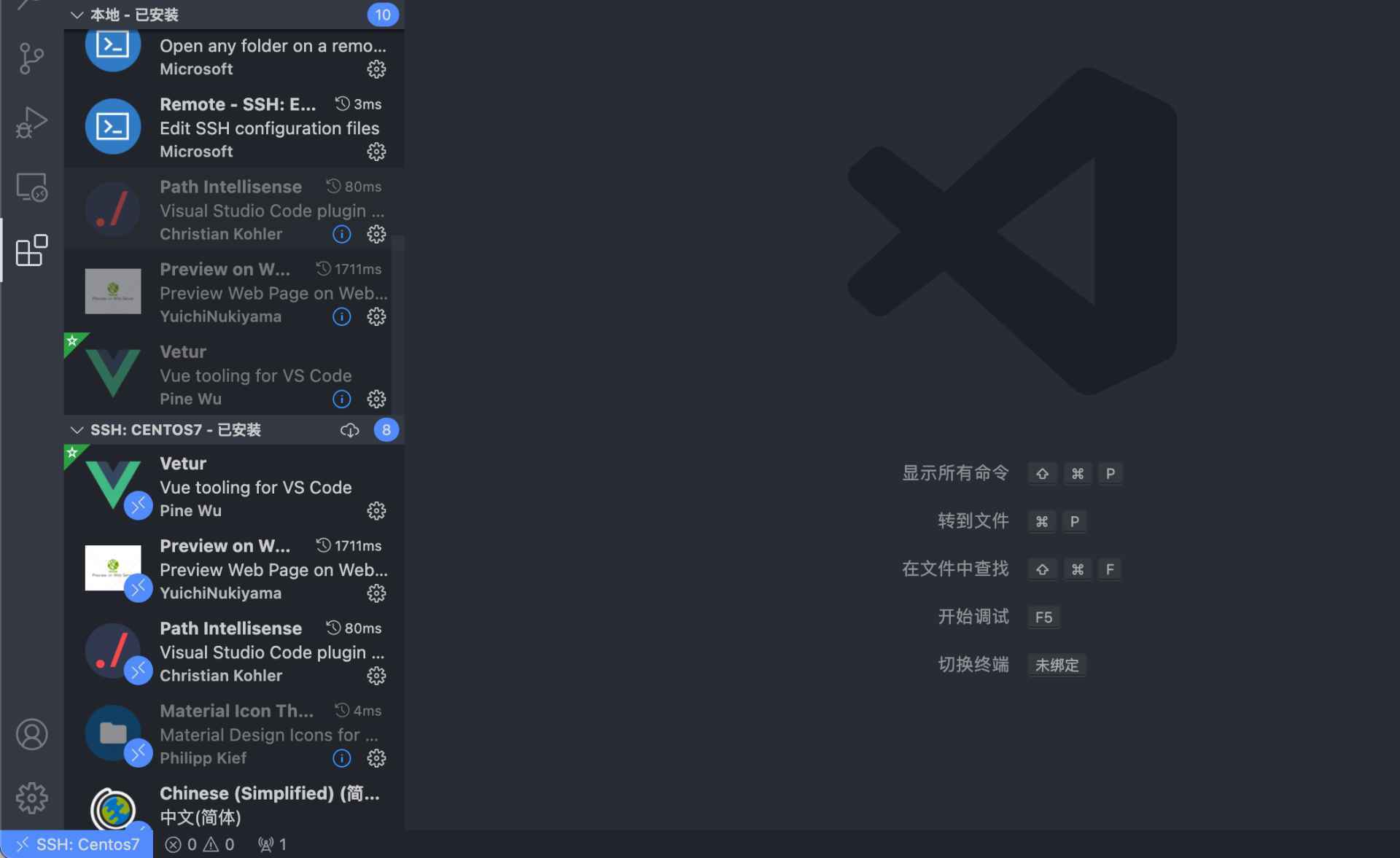Open the Accounts menu icon
Viewport: 1400px width, 858px height.
pyautogui.click(x=31, y=734)
